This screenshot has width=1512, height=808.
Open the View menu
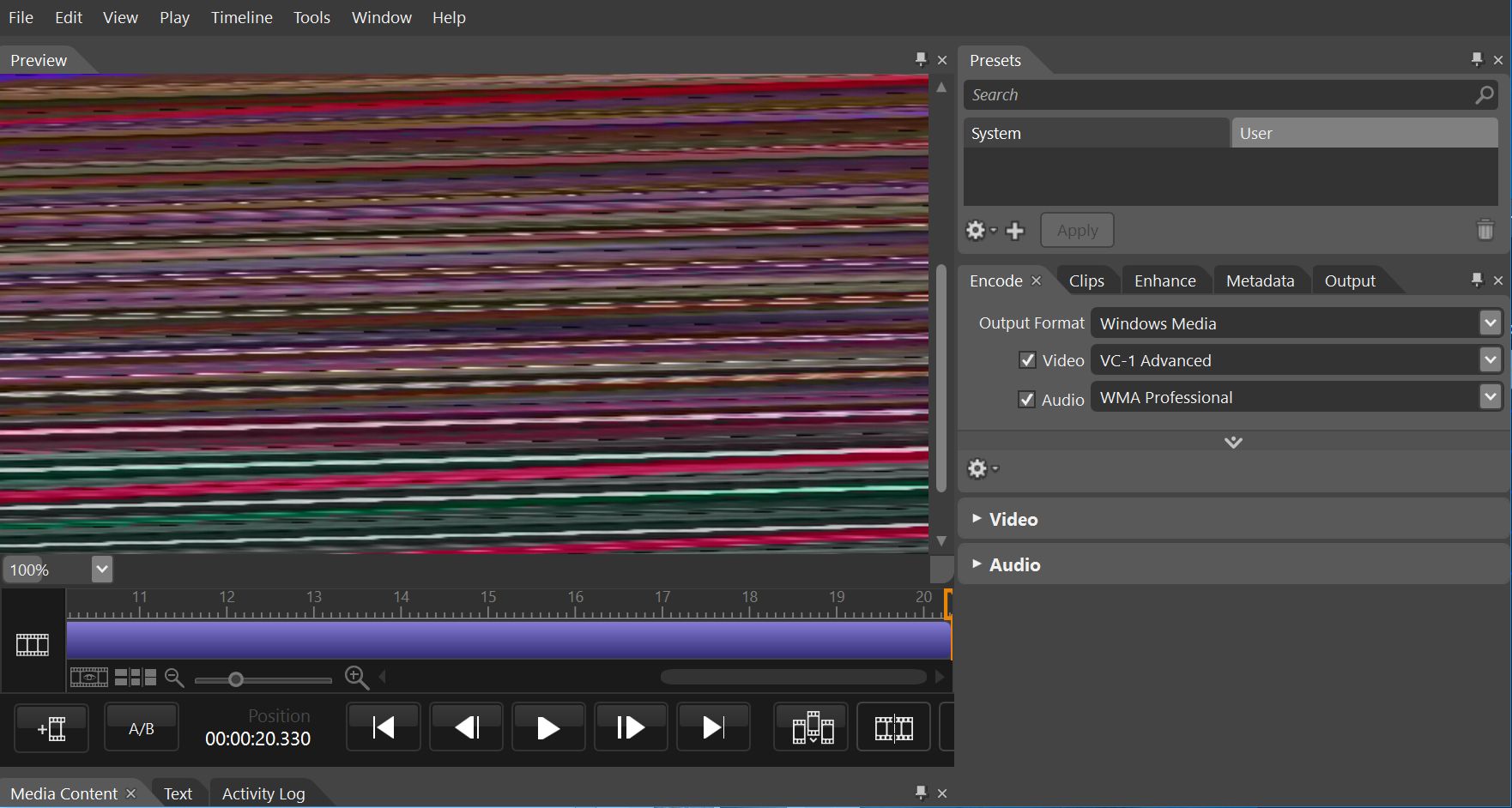(120, 17)
